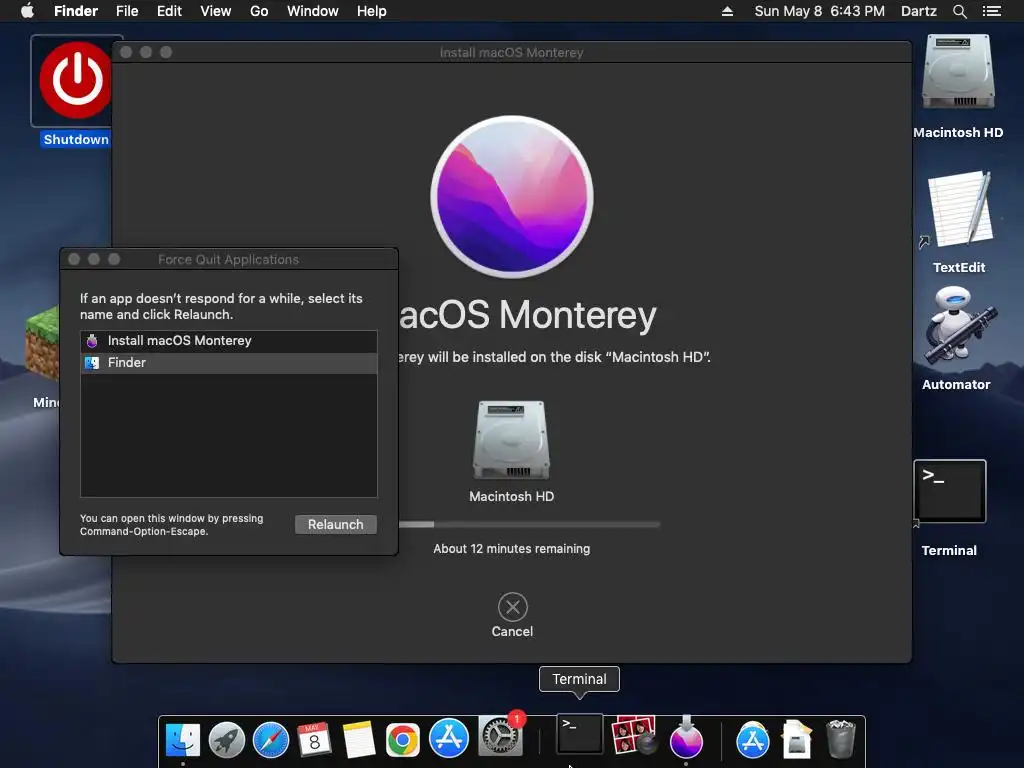Click the Force Quit Applications title bar

(229, 259)
